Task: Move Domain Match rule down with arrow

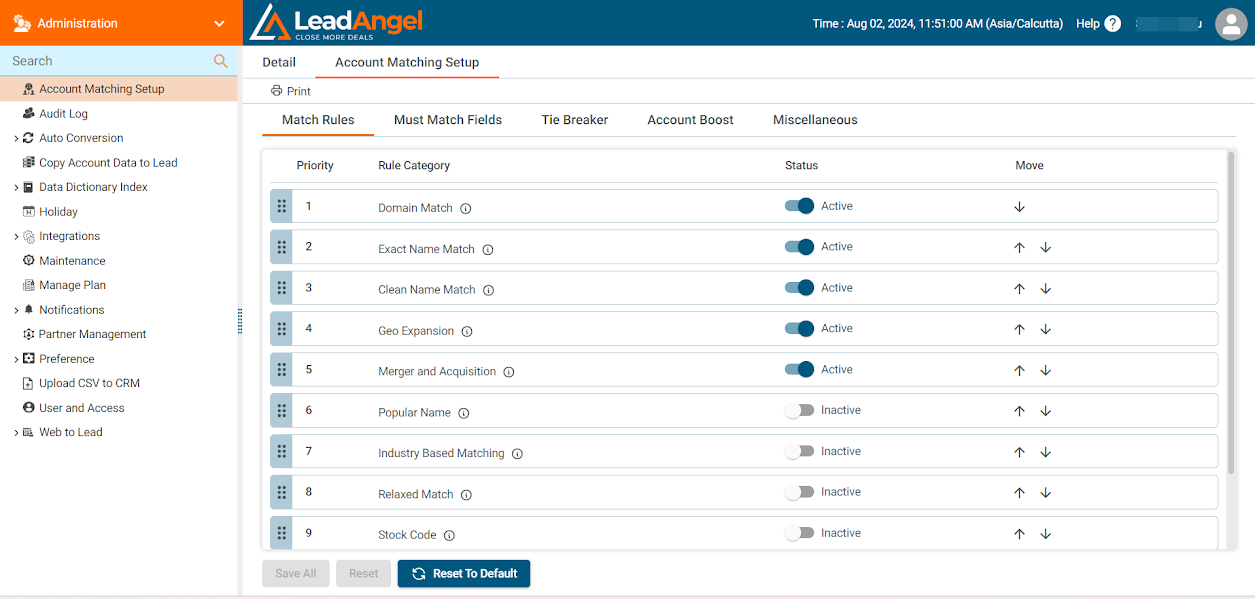Action: (1020, 207)
